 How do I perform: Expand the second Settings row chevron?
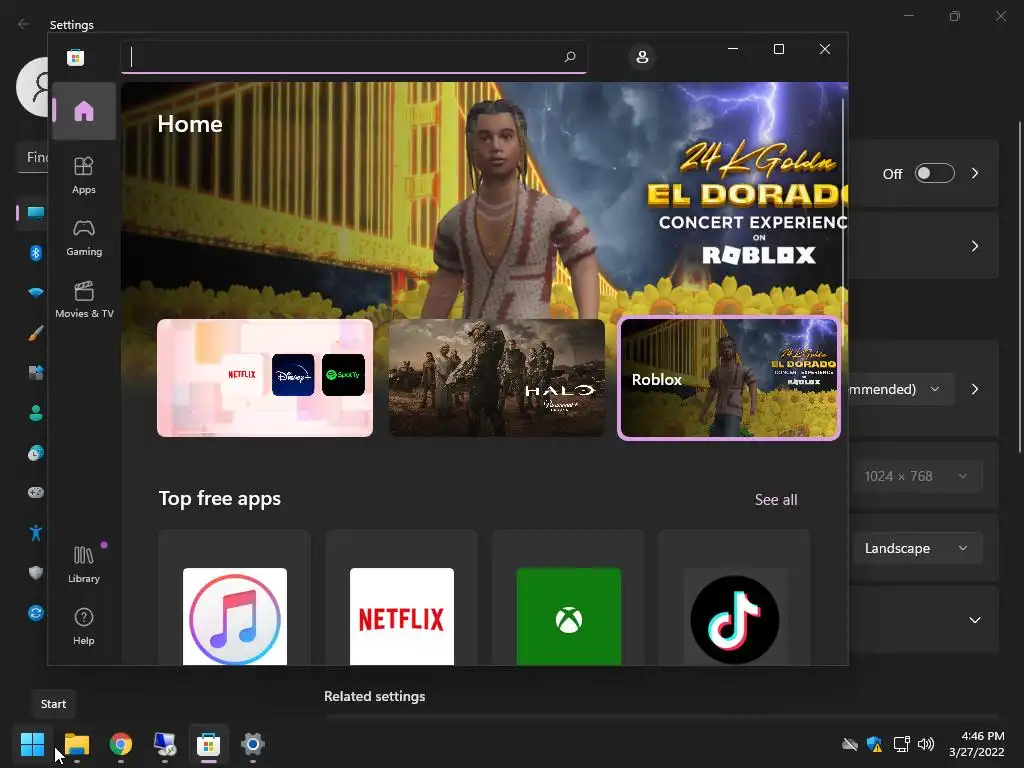[x=975, y=246]
